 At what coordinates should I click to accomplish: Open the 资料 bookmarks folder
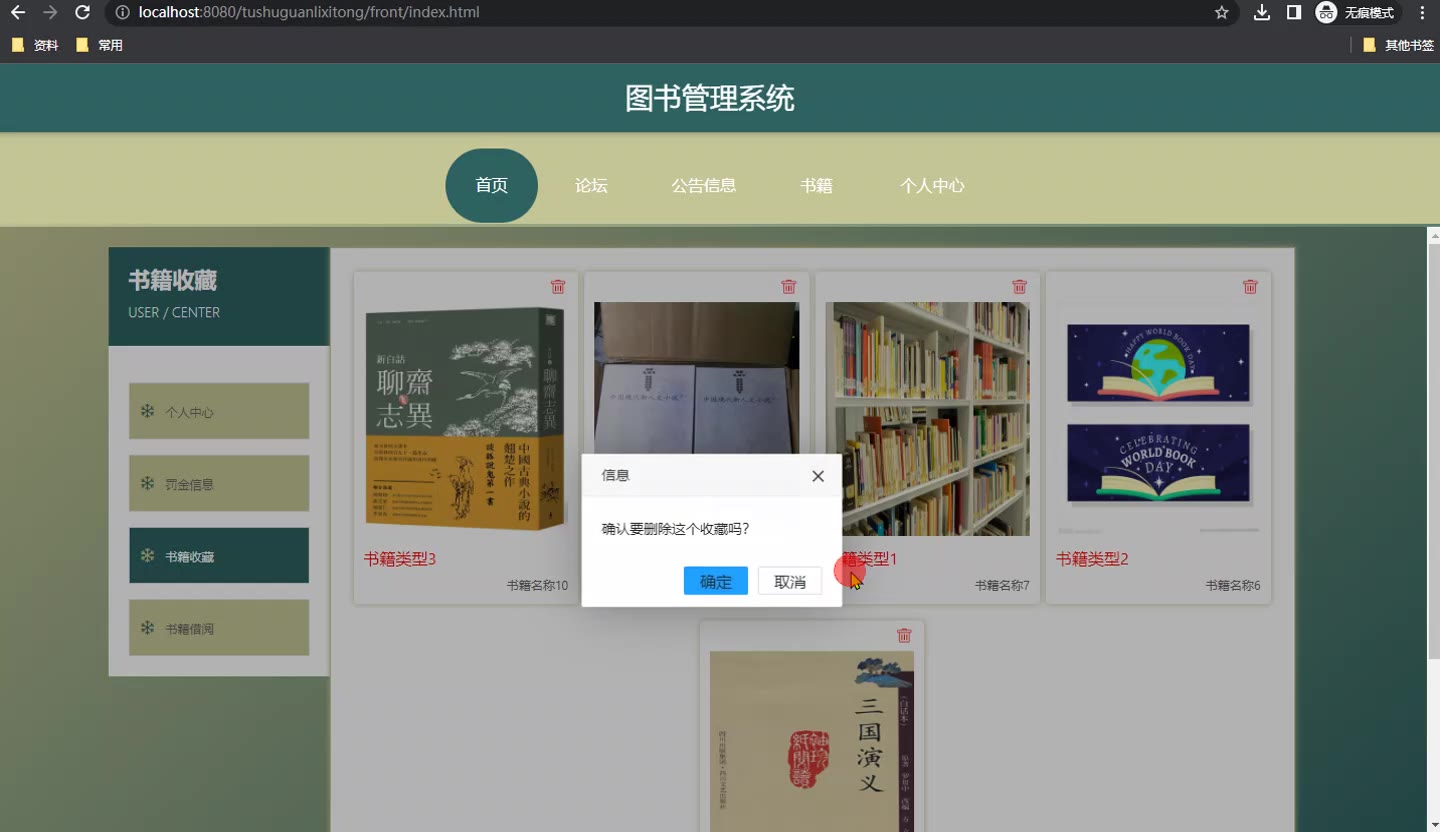35,45
